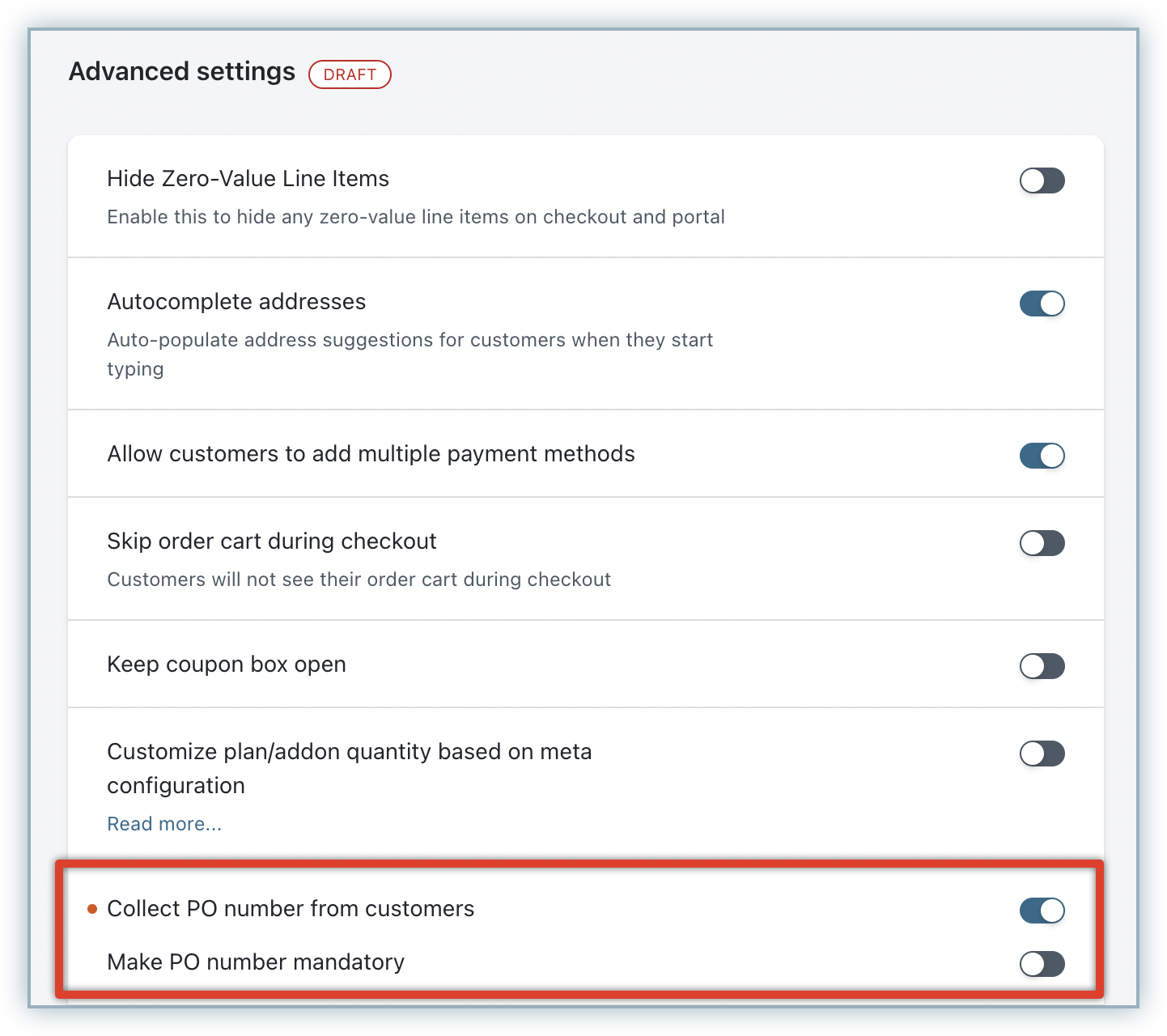Disable the multiple payment methods toggle
1167x1036 pixels.
1042,456
